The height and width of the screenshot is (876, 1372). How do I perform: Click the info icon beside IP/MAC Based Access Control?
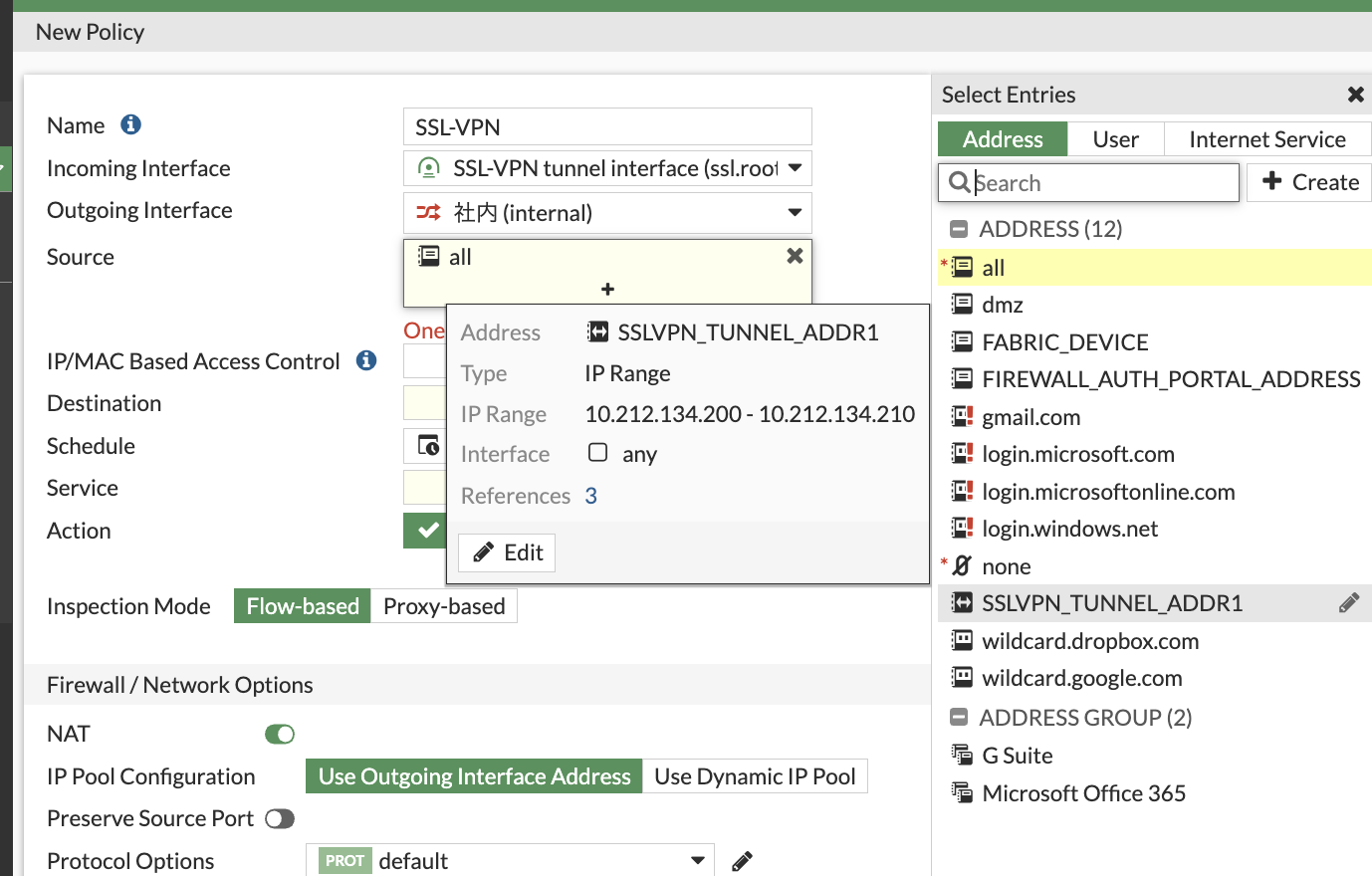(x=366, y=360)
